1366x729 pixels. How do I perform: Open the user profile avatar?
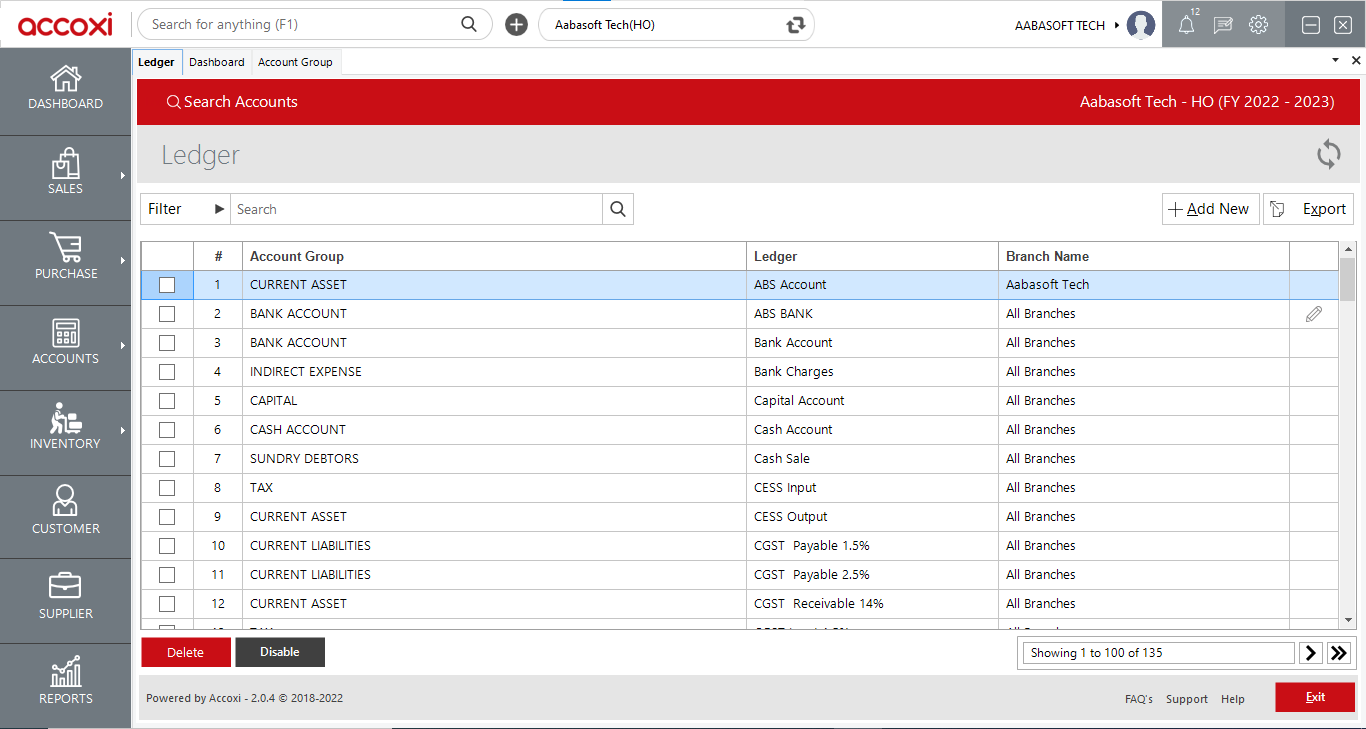point(1141,25)
